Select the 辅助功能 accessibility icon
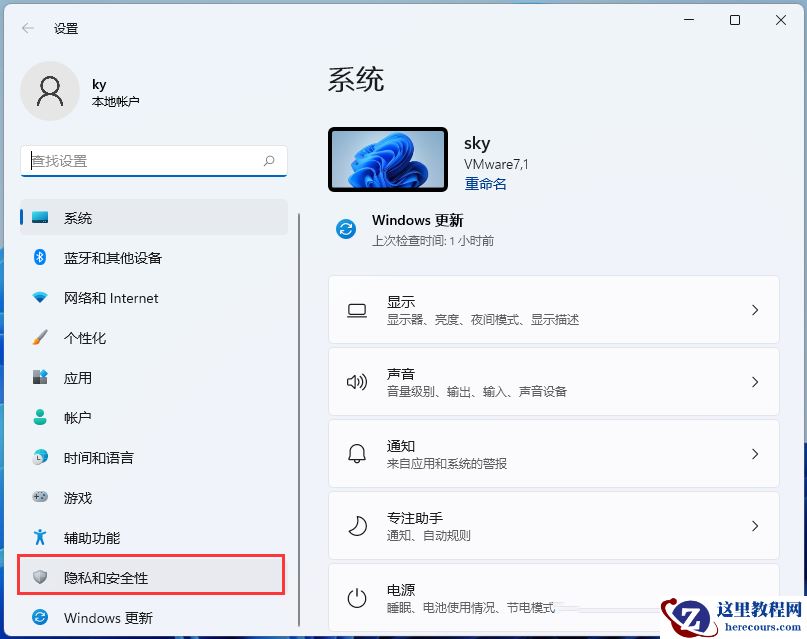This screenshot has height=639, width=807. [38, 538]
